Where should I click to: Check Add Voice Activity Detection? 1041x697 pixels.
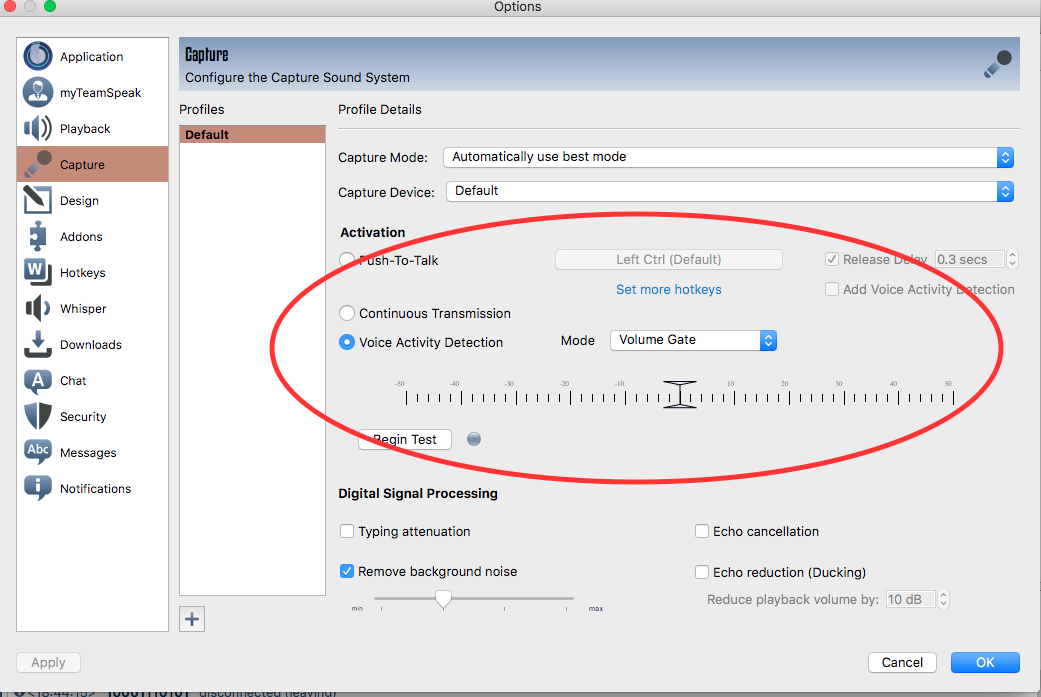click(832, 289)
